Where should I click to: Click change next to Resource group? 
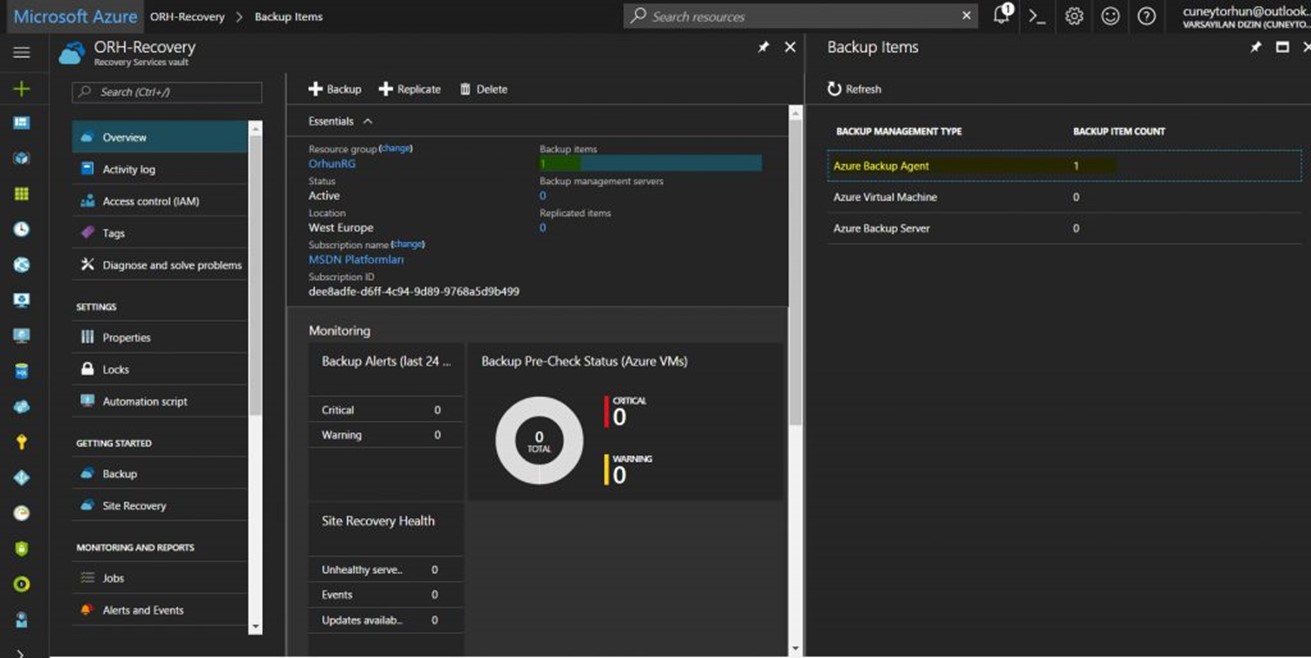click(x=396, y=149)
